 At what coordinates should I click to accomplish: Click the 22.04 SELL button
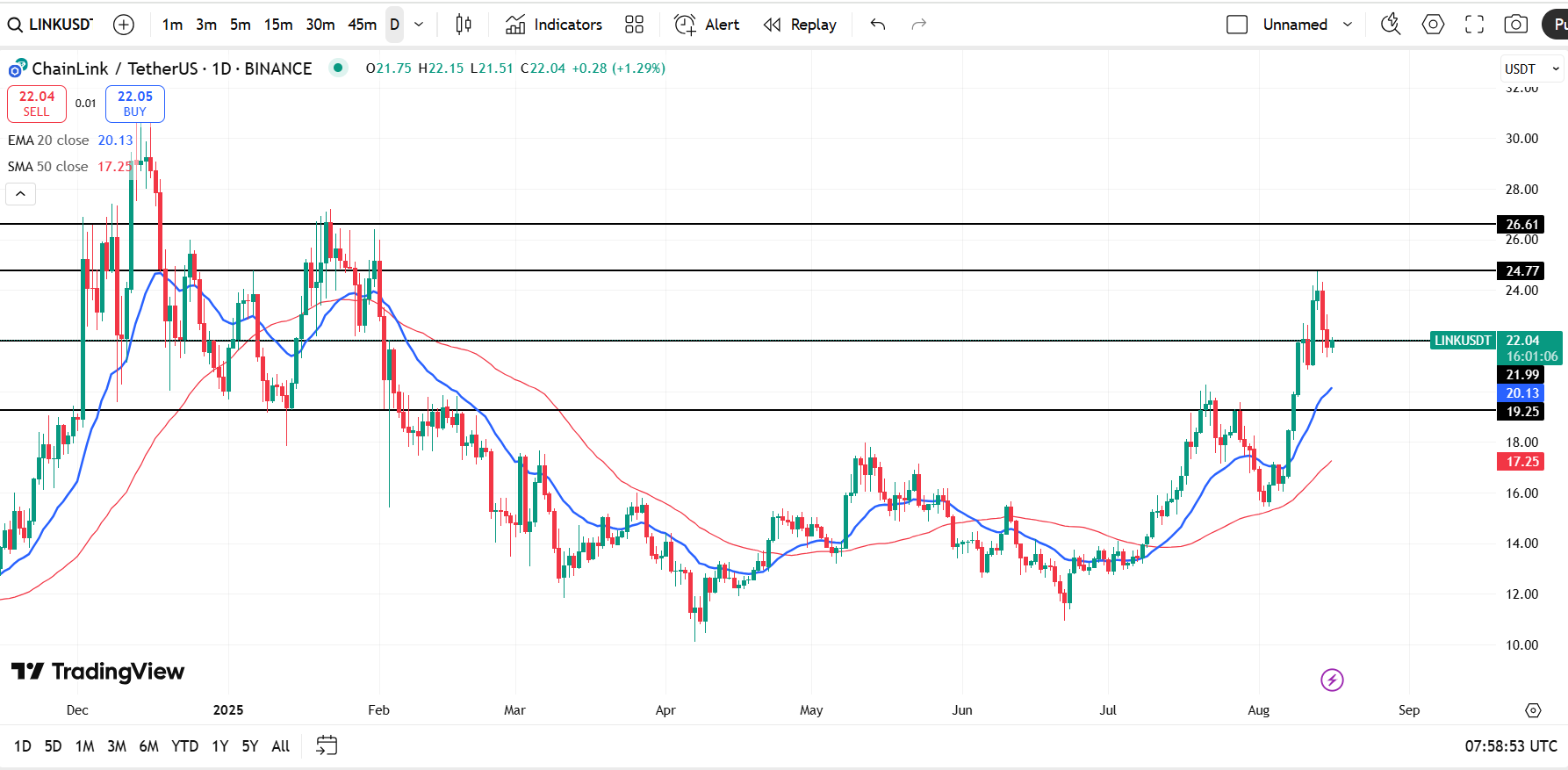tap(37, 104)
